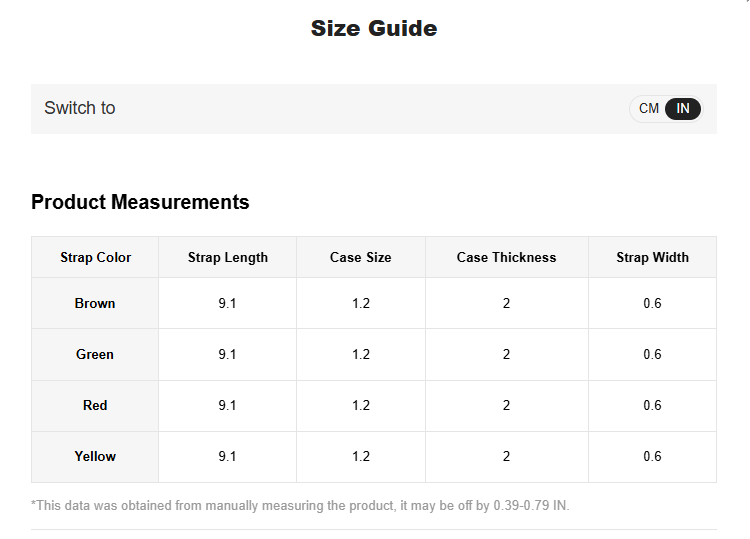Switch measurements to CM units
The image size is (750, 539).
649,109
